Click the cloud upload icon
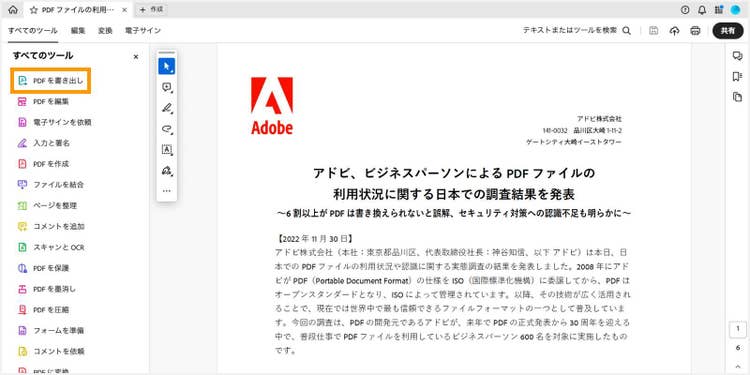 [674, 31]
